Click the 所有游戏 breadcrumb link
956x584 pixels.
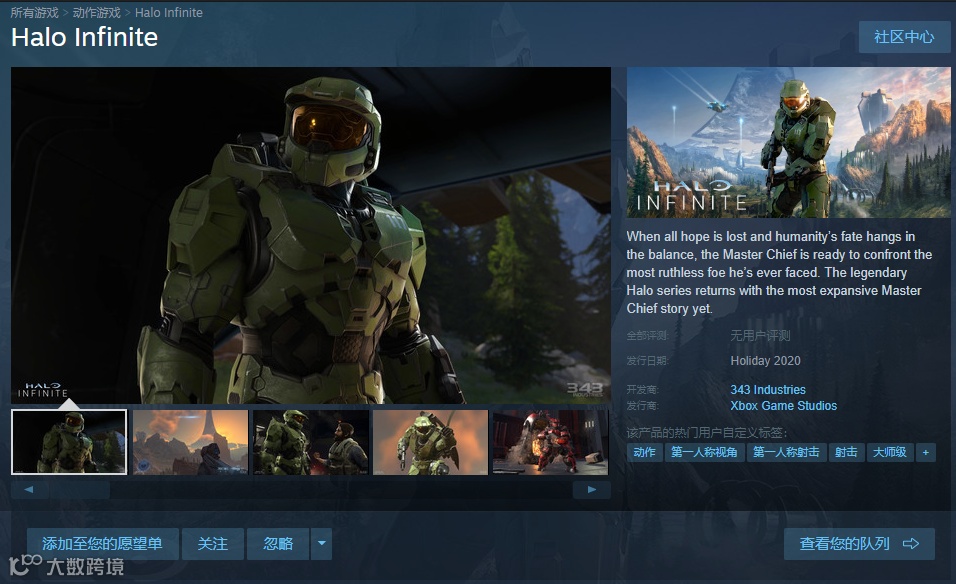click(x=35, y=12)
